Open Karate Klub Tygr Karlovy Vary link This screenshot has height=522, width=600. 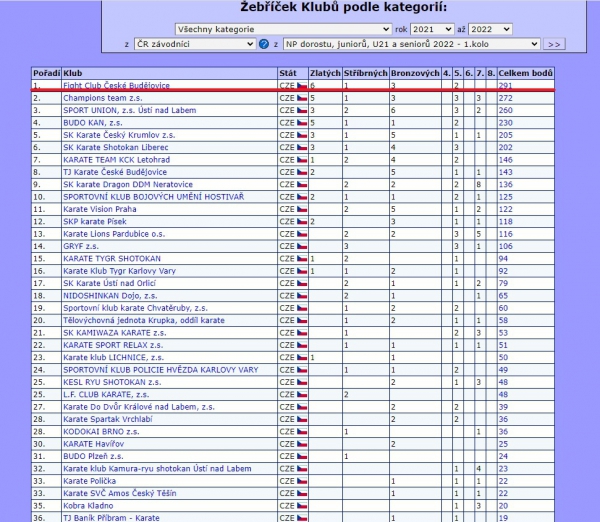[x=119, y=271]
